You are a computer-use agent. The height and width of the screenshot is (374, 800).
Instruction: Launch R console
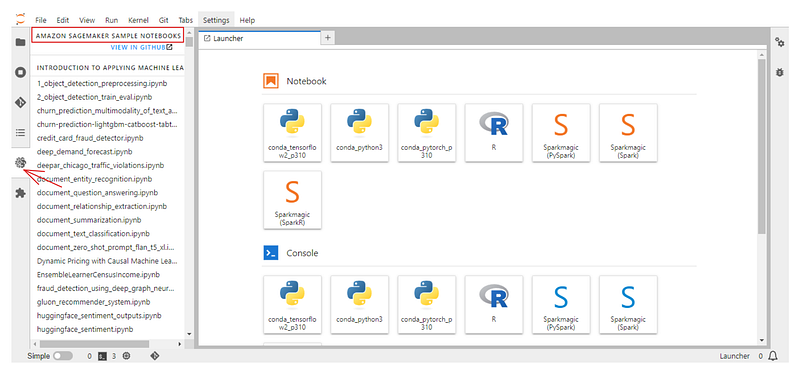pos(494,305)
